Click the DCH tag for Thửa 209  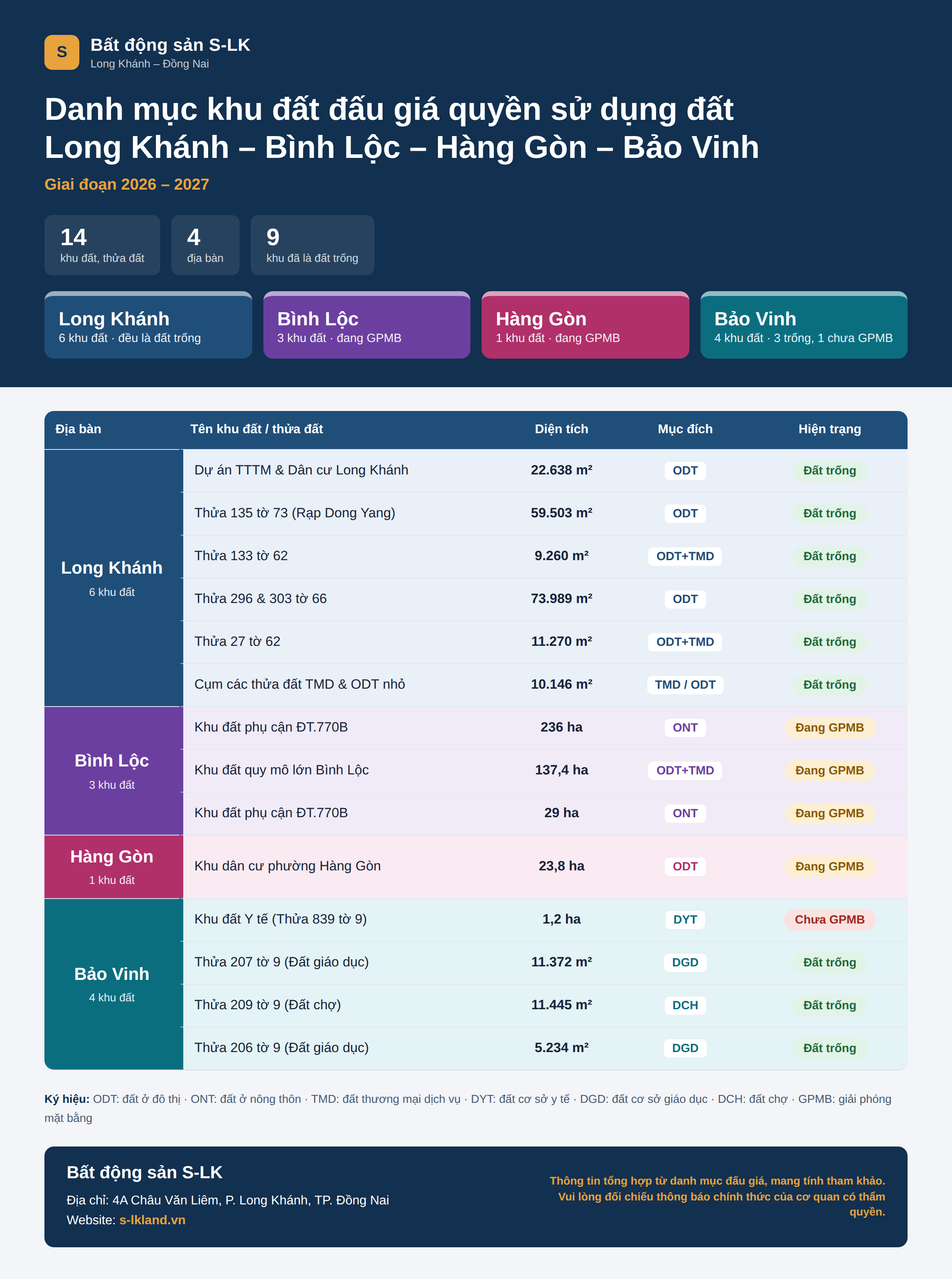pyautogui.click(x=685, y=1005)
